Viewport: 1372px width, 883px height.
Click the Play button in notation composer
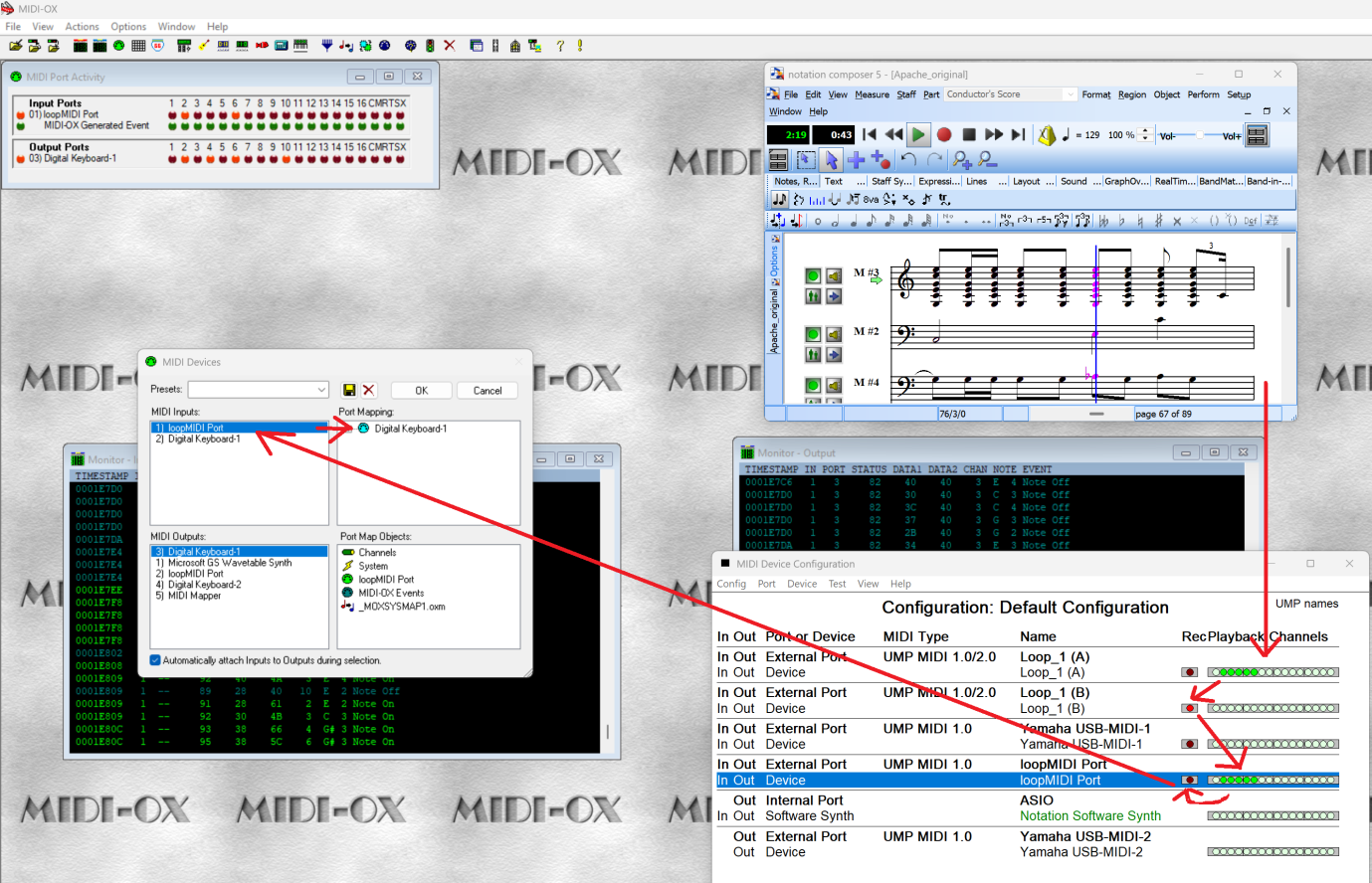tap(918, 134)
